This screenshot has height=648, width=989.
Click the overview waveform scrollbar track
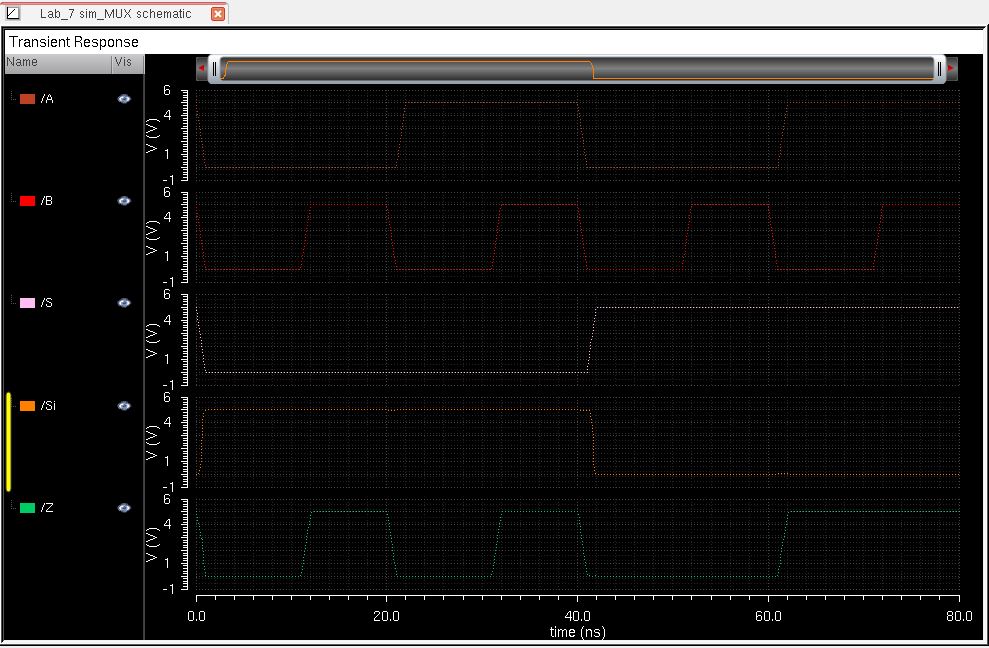click(576, 69)
